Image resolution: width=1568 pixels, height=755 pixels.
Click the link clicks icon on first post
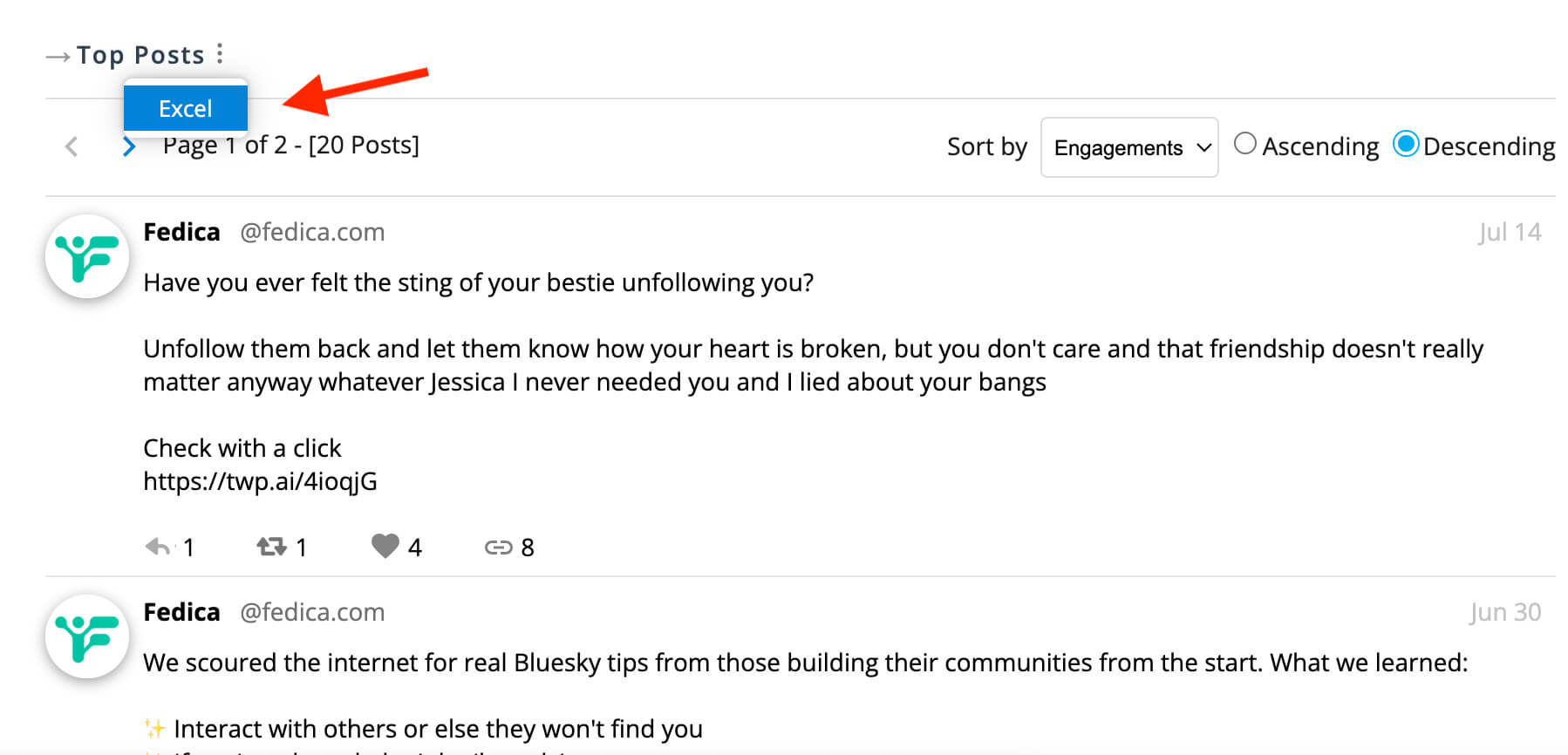click(x=498, y=547)
